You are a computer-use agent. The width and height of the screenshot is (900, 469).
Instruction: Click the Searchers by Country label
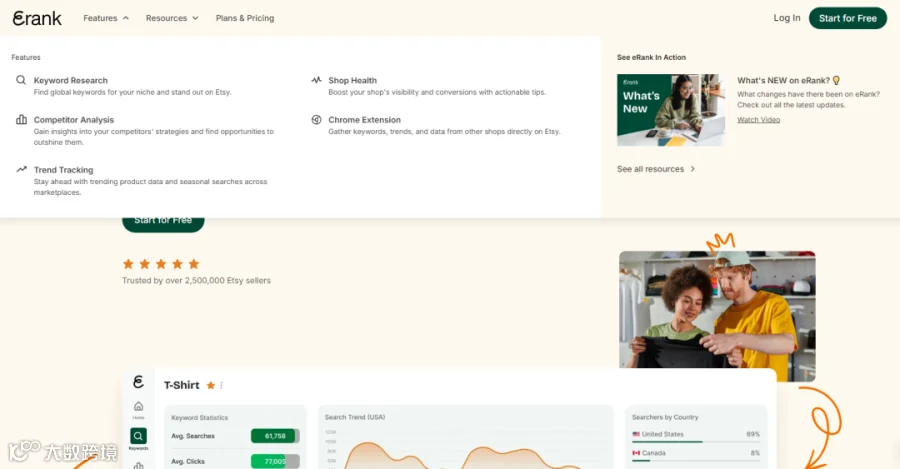point(665,417)
